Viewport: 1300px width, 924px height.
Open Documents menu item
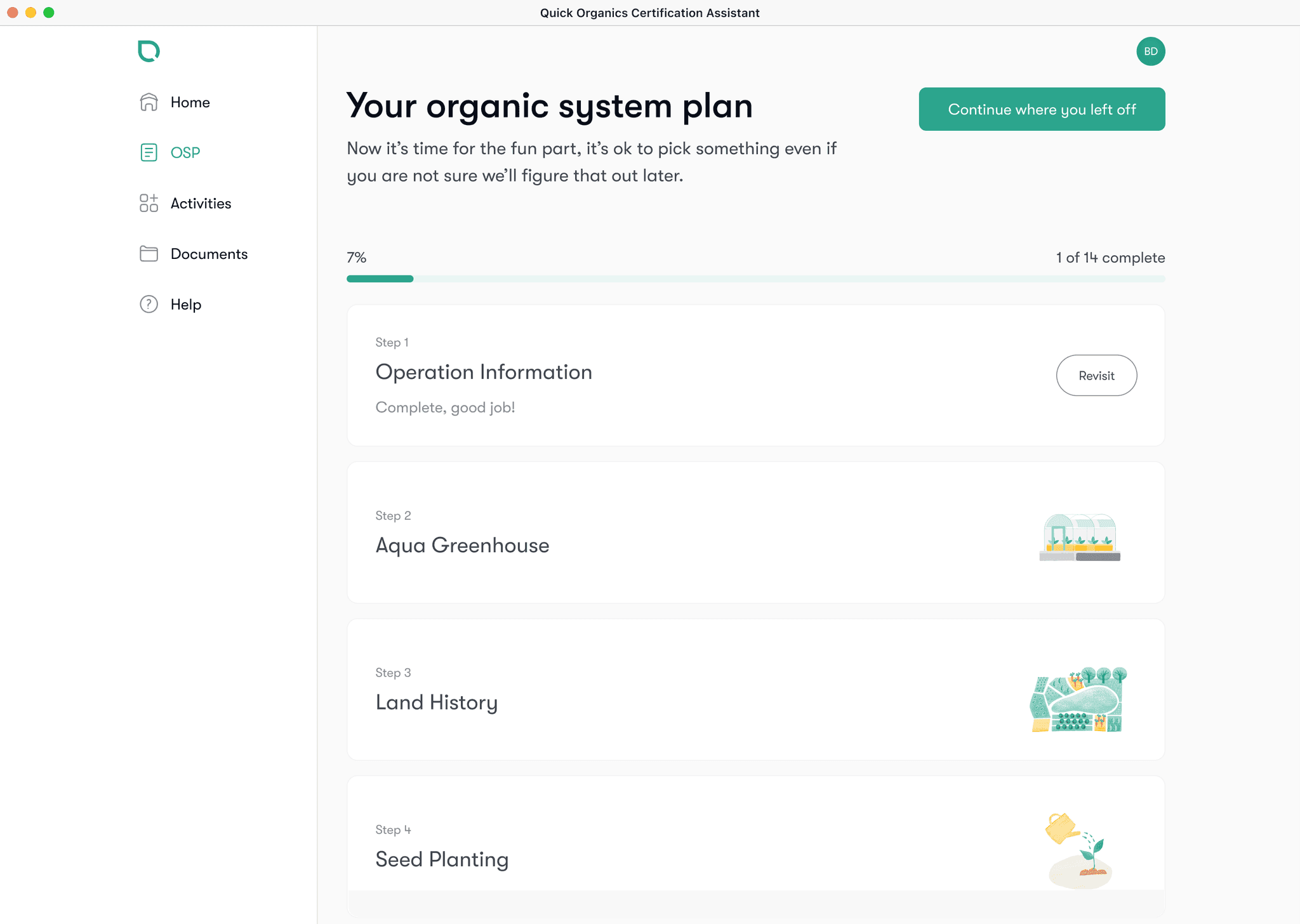point(209,254)
